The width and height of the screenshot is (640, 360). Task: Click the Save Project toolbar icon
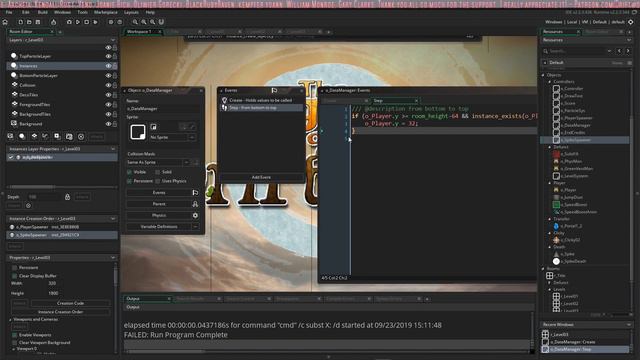[38, 22]
